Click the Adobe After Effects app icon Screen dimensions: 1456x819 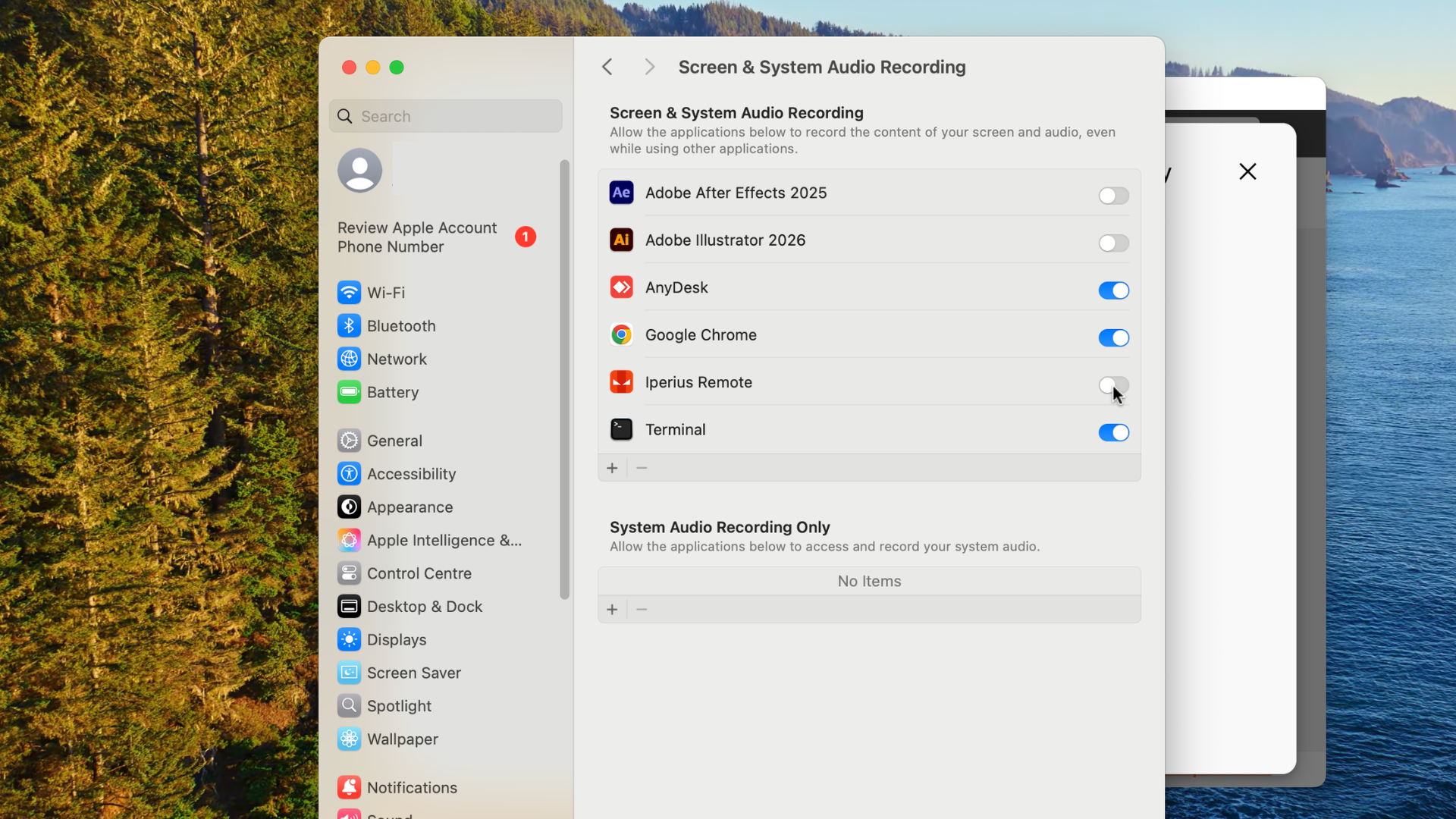621,193
